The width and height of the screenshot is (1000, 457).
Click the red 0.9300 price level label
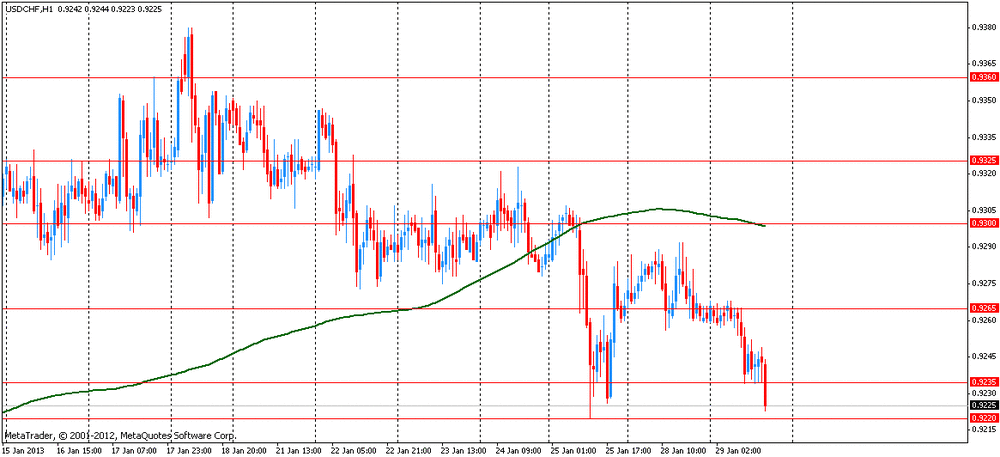coord(984,223)
